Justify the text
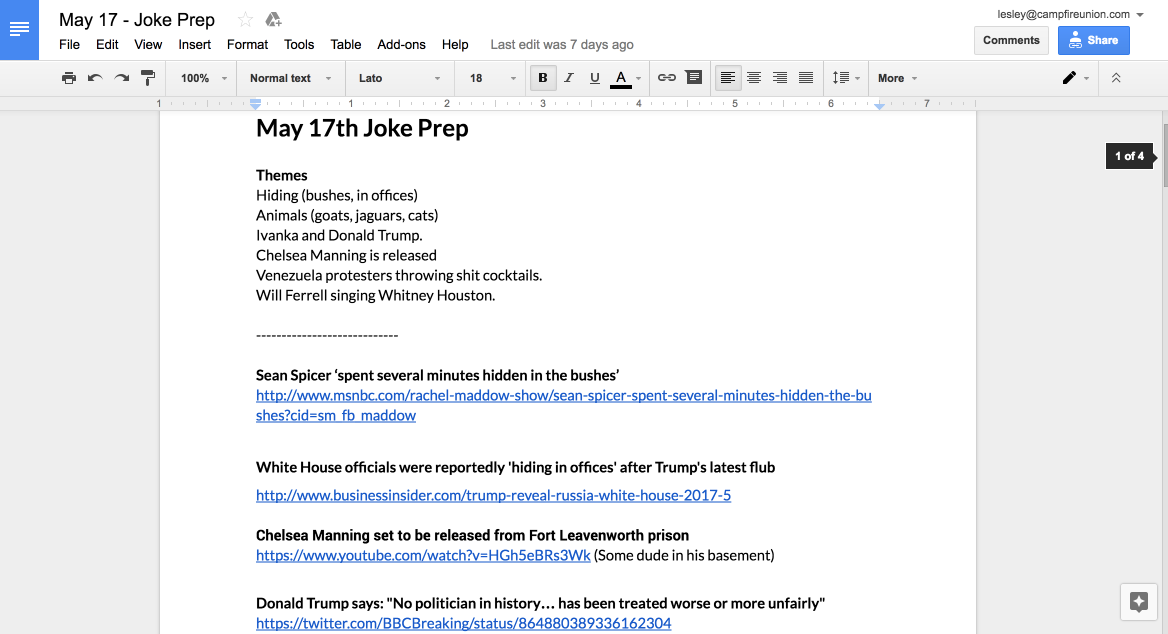Image resolution: width=1168 pixels, height=634 pixels. coord(806,78)
